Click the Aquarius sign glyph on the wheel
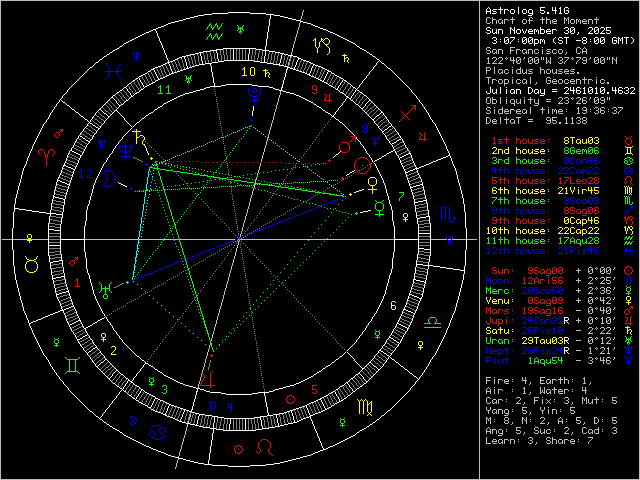Screen dimensions: 640x480 pyautogui.click(x=214, y=32)
